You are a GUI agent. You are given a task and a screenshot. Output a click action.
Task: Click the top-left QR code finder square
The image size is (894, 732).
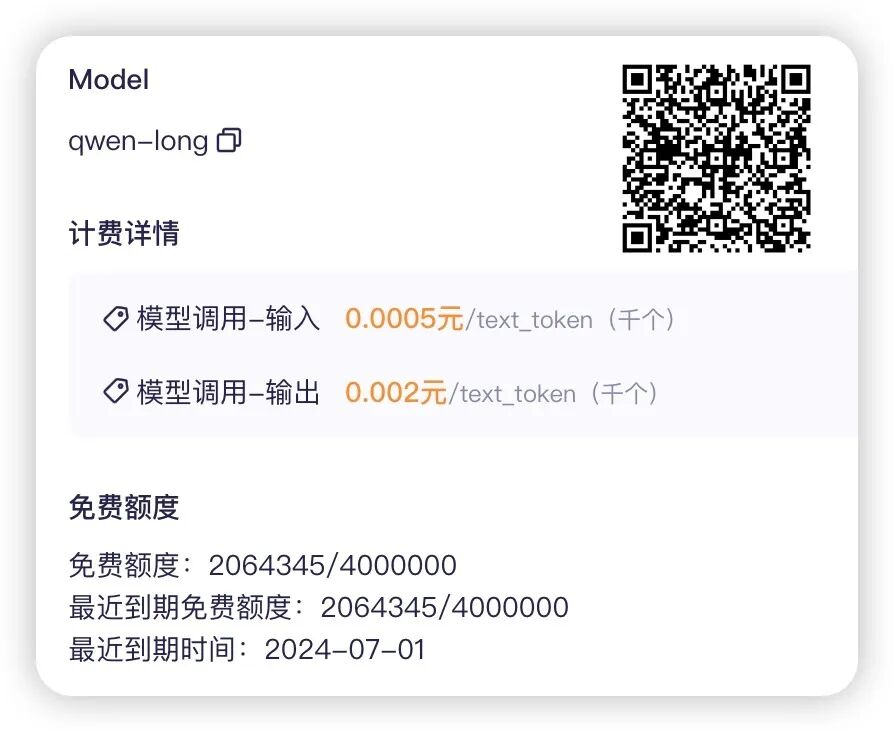(637, 80)
